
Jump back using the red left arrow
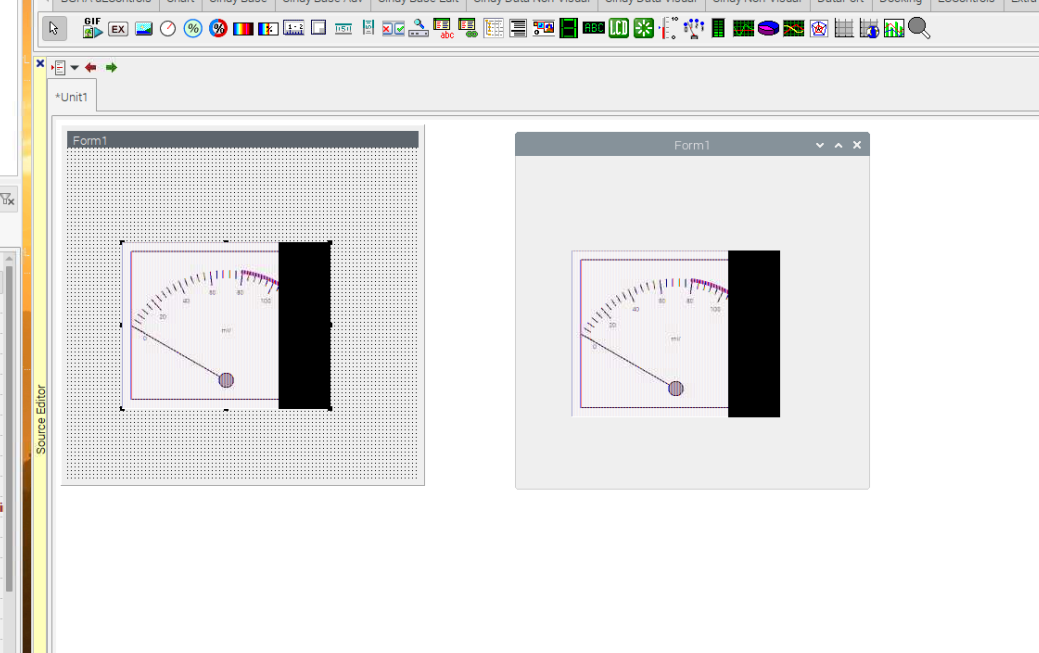91,68
